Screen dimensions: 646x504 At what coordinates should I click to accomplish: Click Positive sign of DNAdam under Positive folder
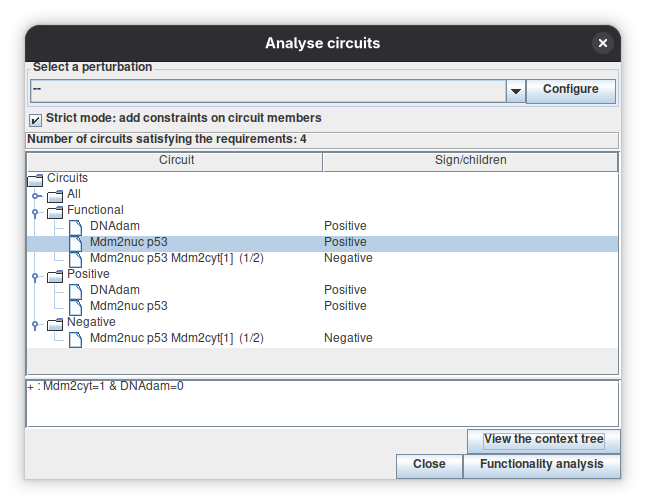click(345, 290)
